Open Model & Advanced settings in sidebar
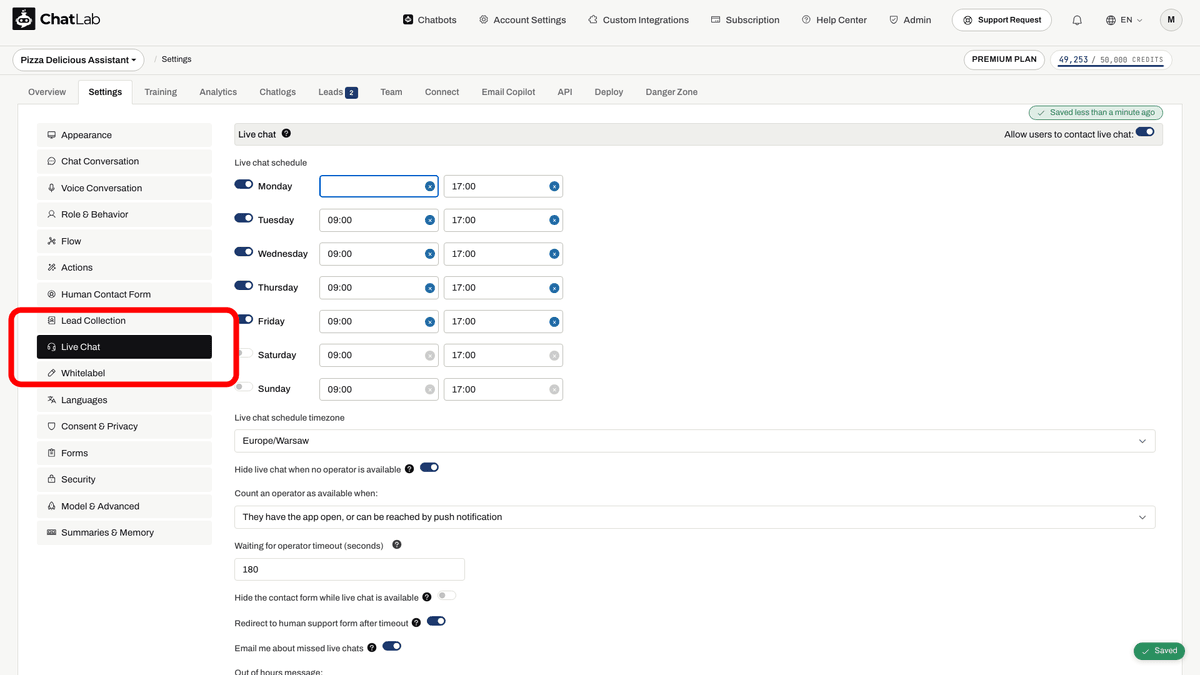The image size is (1200, 675). (x=124, y=507)
